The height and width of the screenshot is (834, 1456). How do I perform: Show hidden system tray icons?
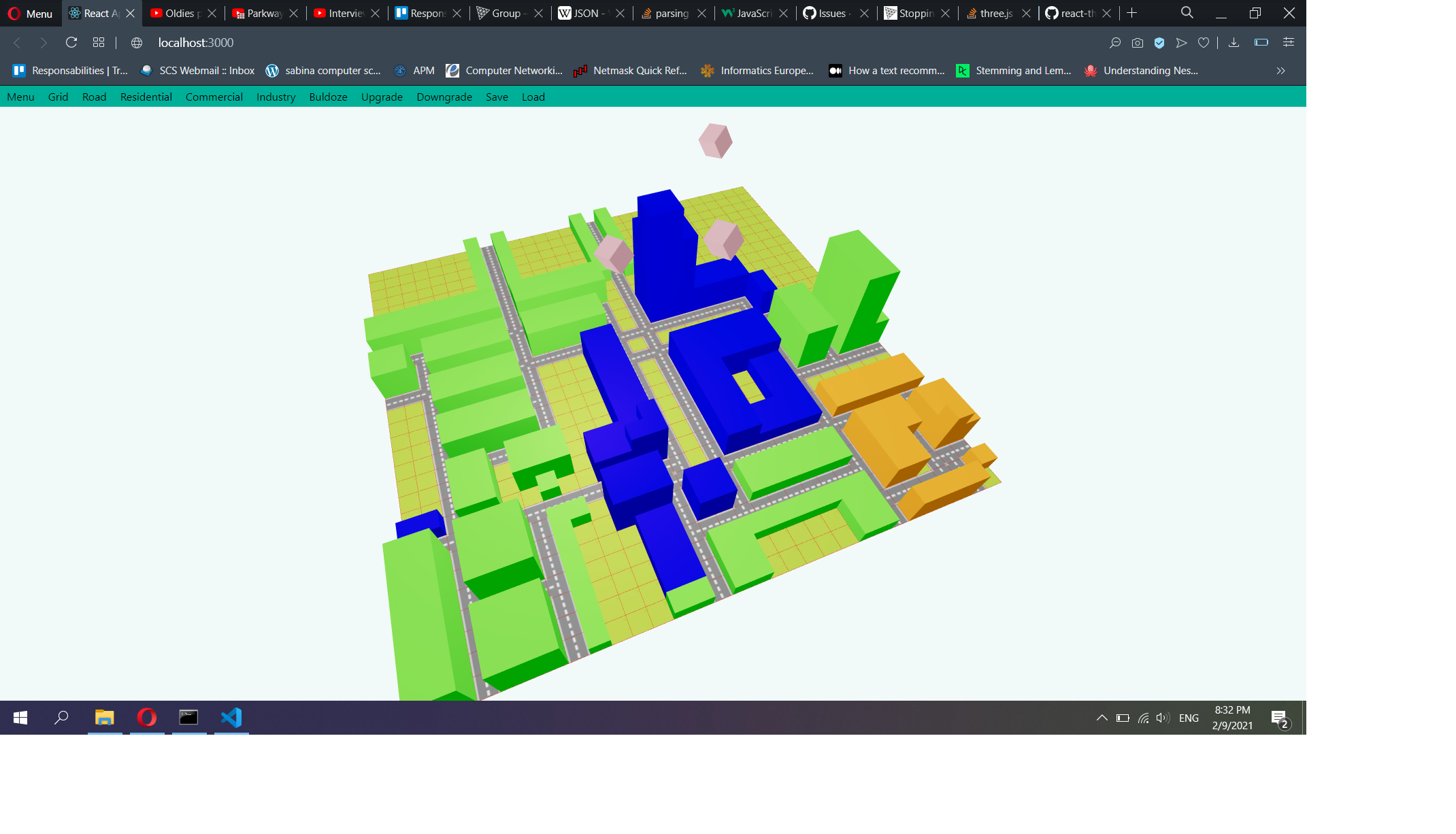(1102, 718)
